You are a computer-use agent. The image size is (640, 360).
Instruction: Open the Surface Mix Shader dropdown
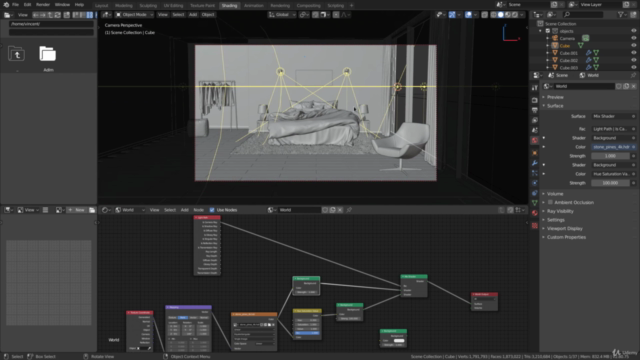(x=614, y=116)
